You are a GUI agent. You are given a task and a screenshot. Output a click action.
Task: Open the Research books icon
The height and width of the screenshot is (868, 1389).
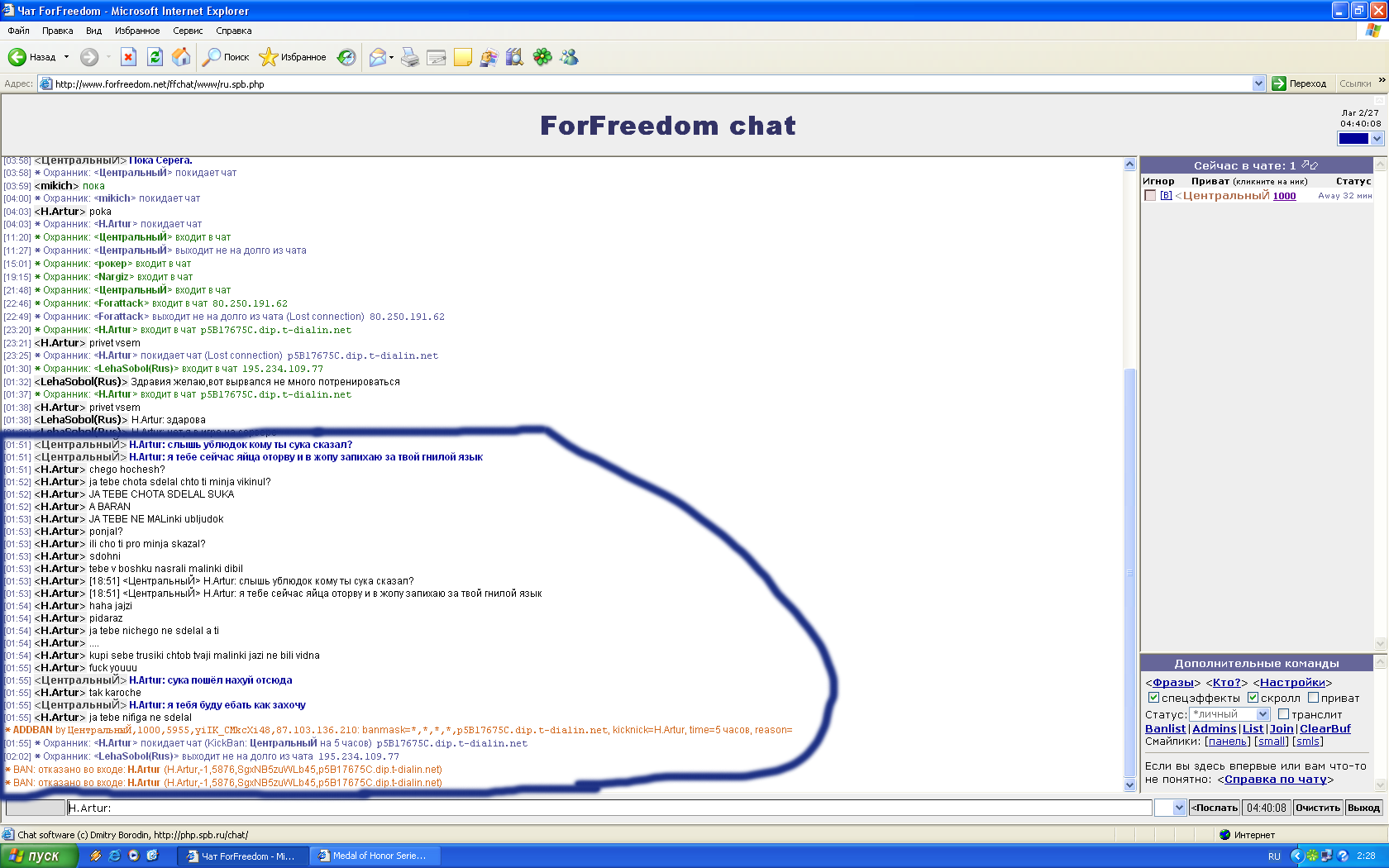click(x=515, y=57)
